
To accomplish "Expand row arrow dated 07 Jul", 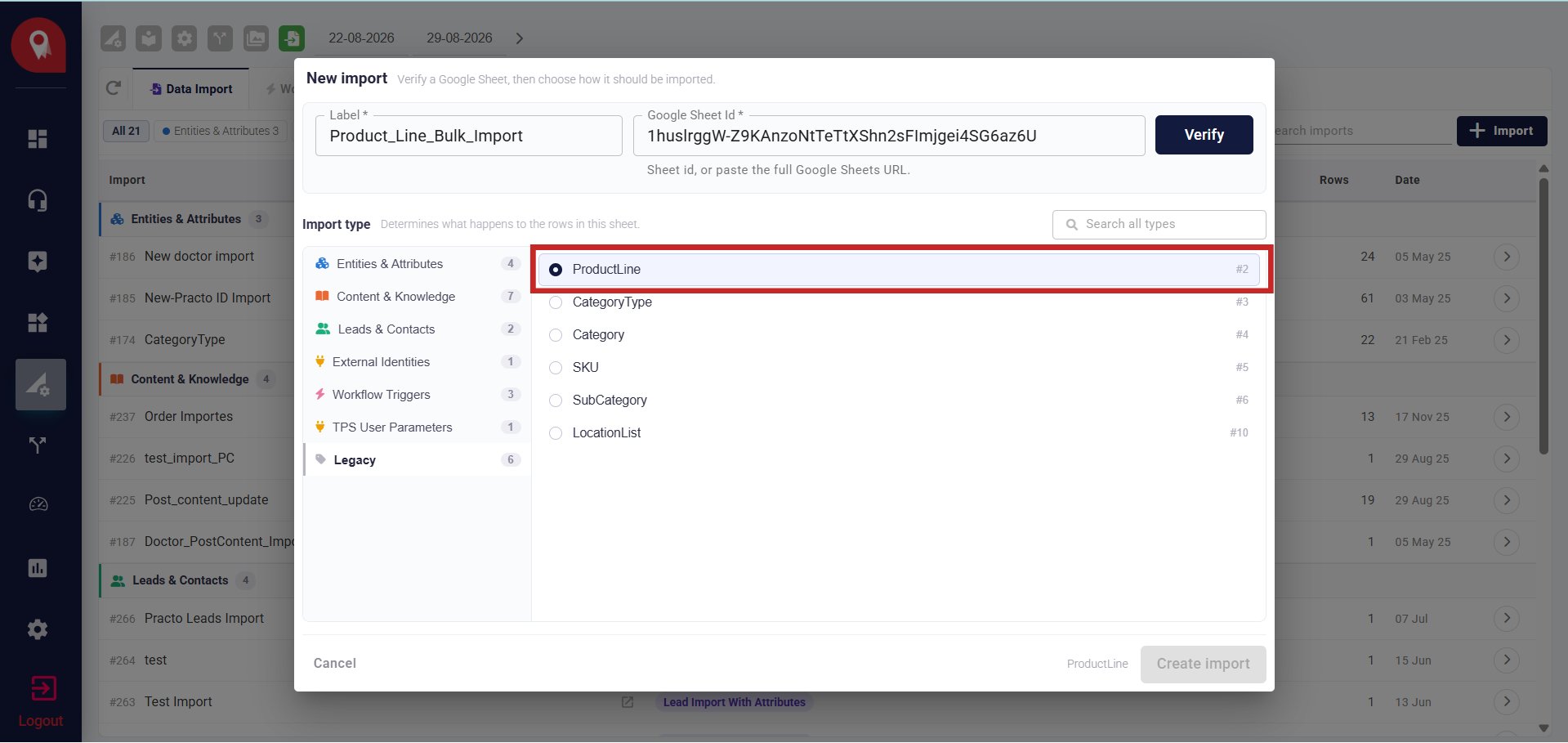I will pyautogui.click(x=1507, y=619).
